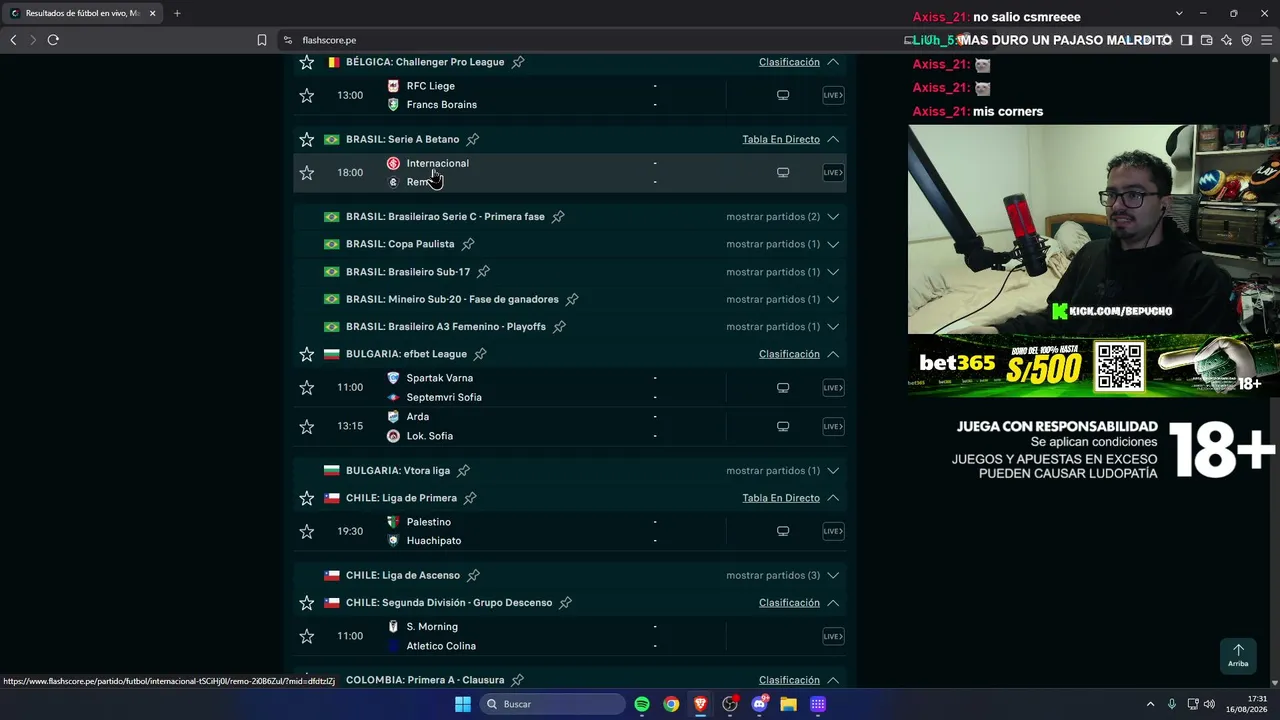Open Tabla En Directo for Brasil Serie A

point(781,139)
